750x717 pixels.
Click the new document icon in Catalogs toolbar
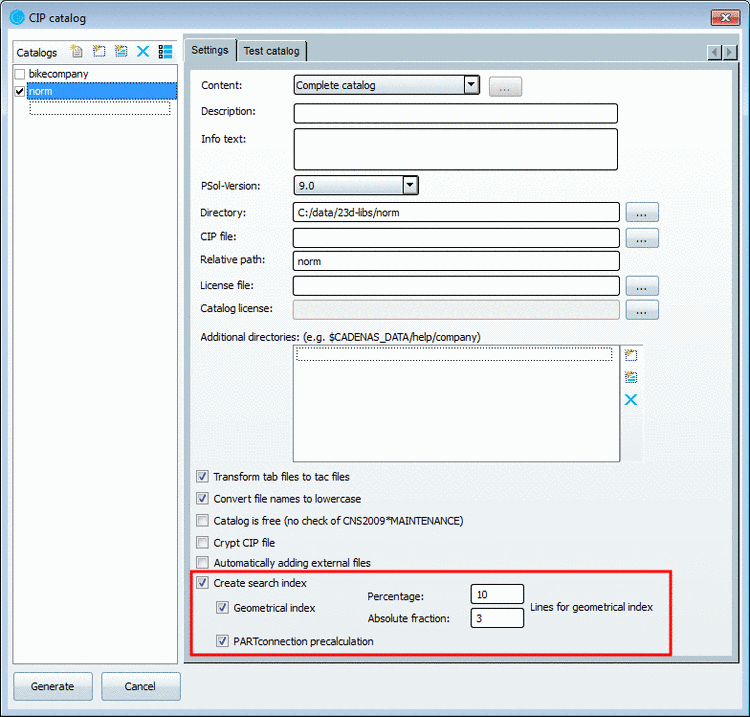77,51
